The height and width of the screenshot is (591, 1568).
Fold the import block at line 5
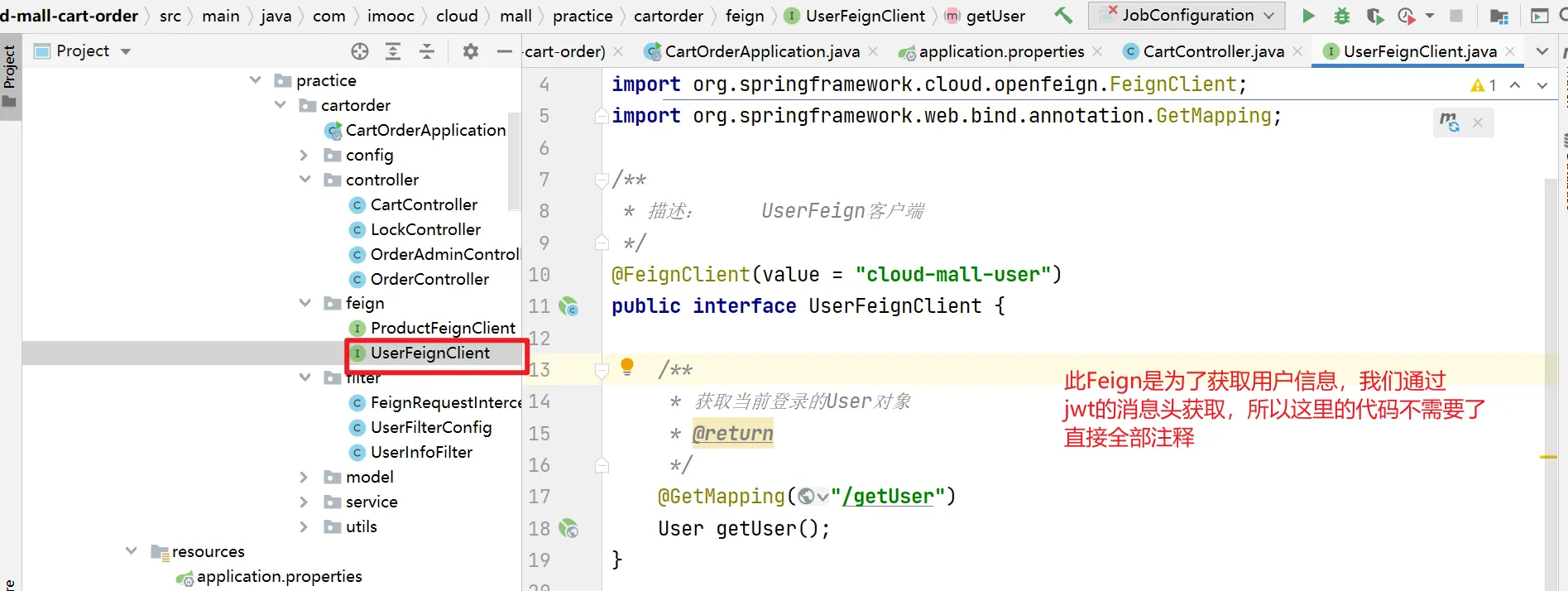(x=602, y=116)
